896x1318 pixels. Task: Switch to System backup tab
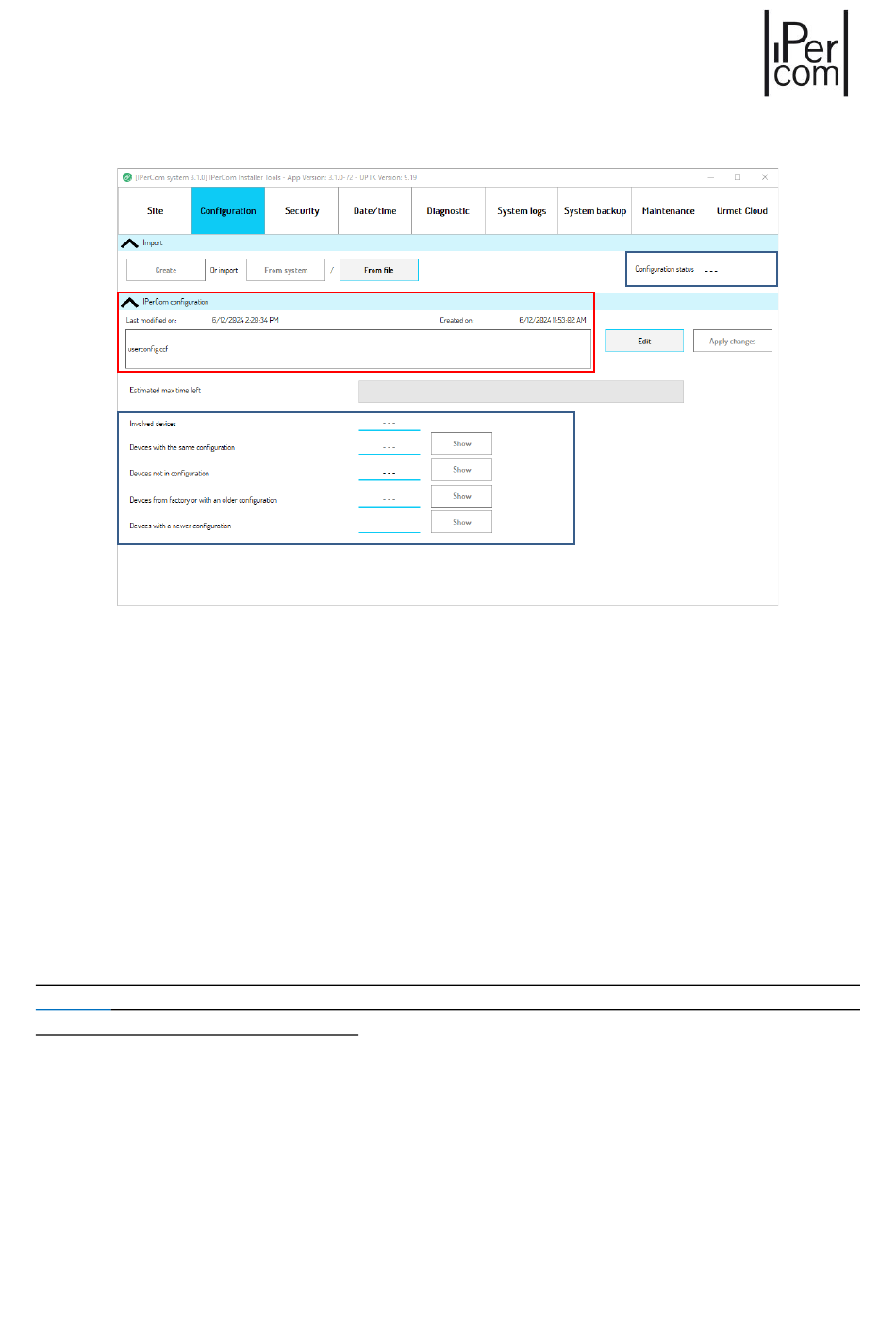point(595,210)
